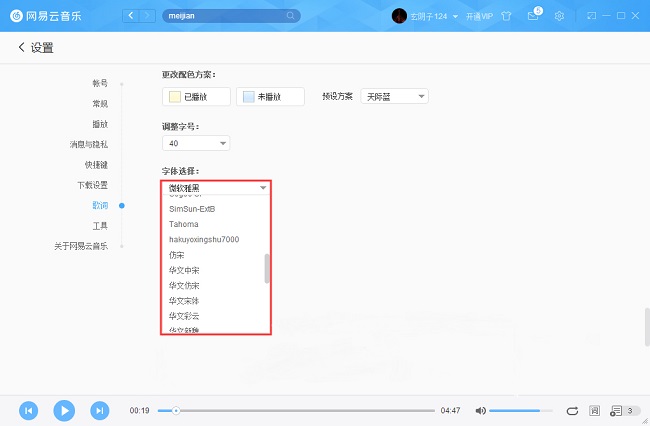This screenshot has height=426, width=650.
Task: Choose 华文中宋 font from list
Action: tap(184, 270)
